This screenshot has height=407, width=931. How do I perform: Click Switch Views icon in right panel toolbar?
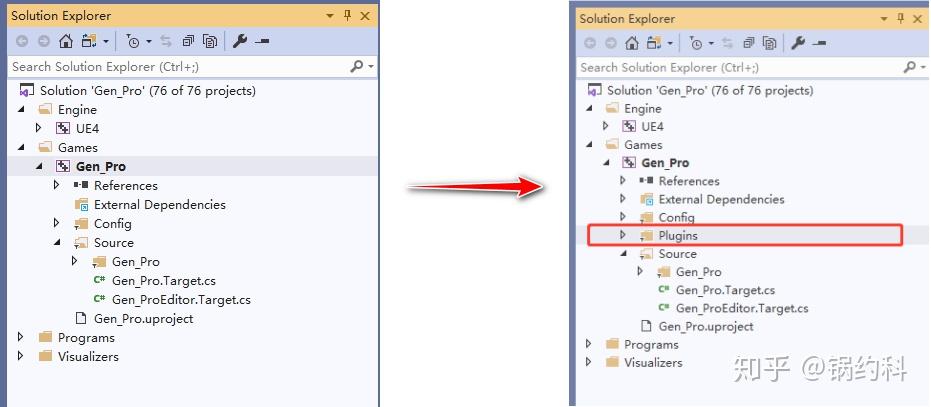point(655,43)
